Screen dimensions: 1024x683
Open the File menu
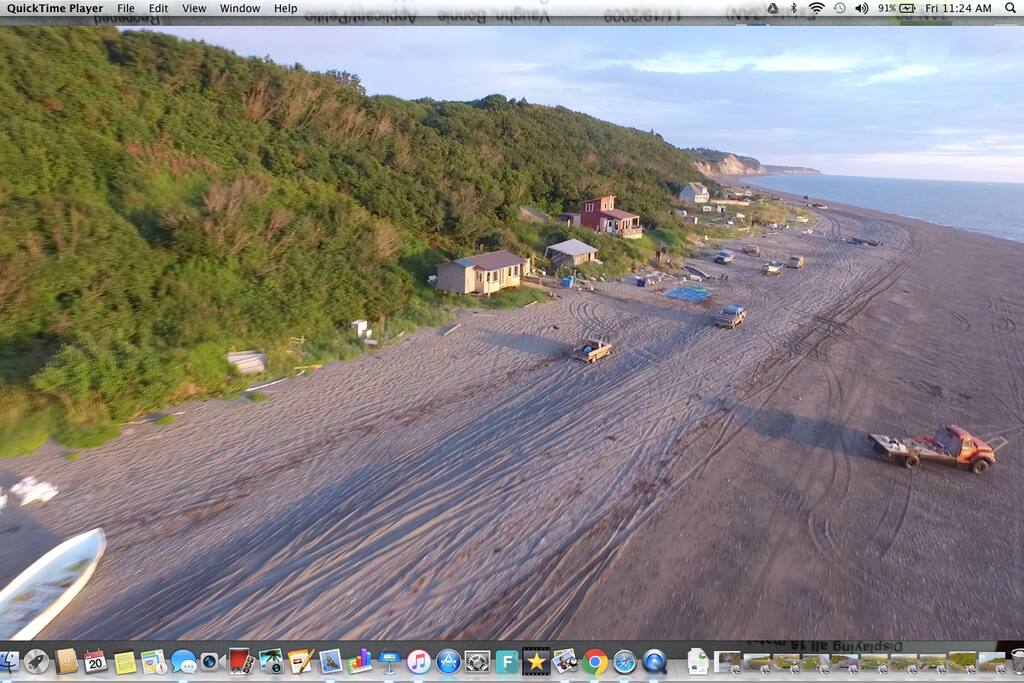click(125, 8)
